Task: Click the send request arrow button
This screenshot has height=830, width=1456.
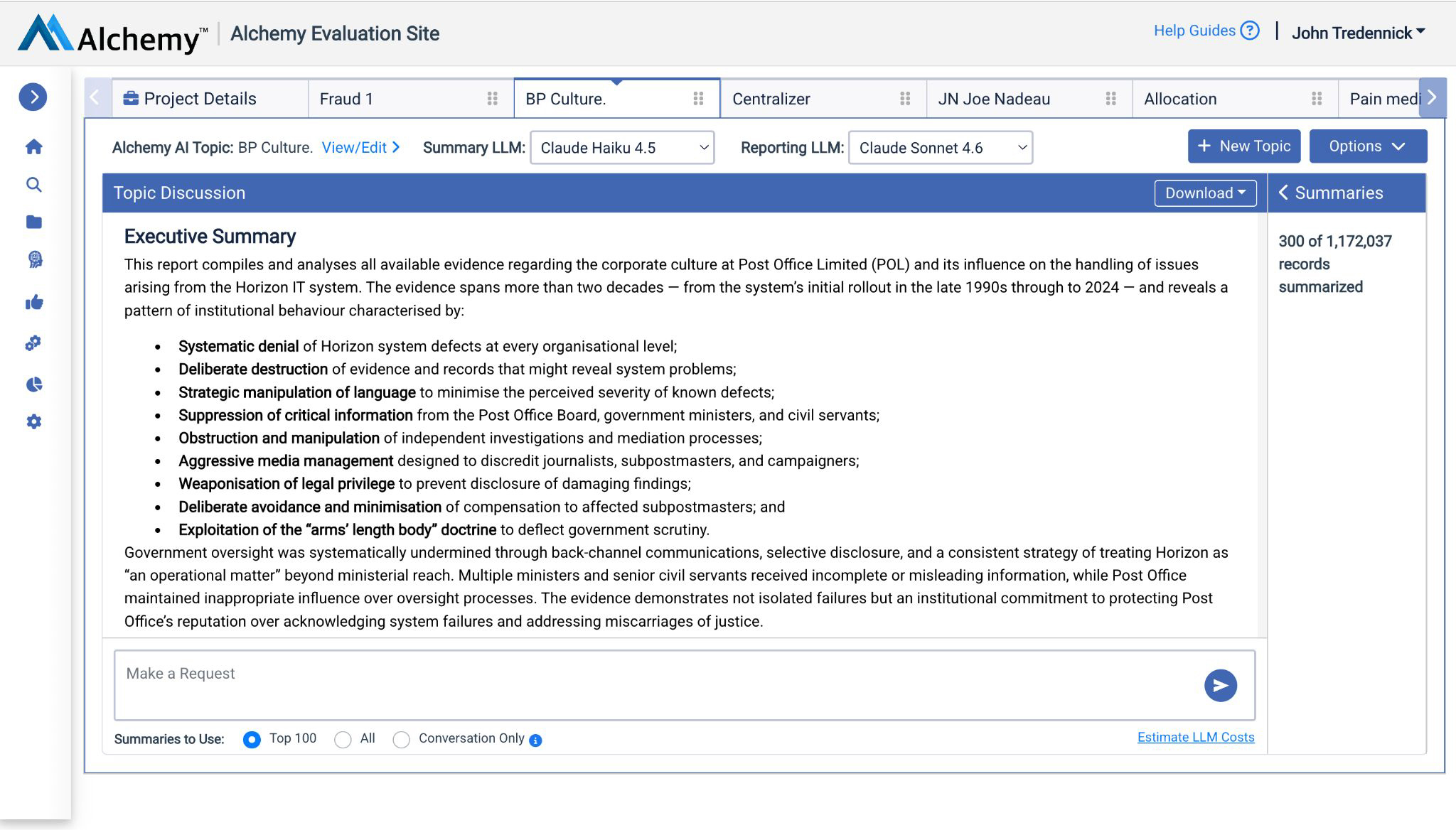Action: (x=1220, y=686)
